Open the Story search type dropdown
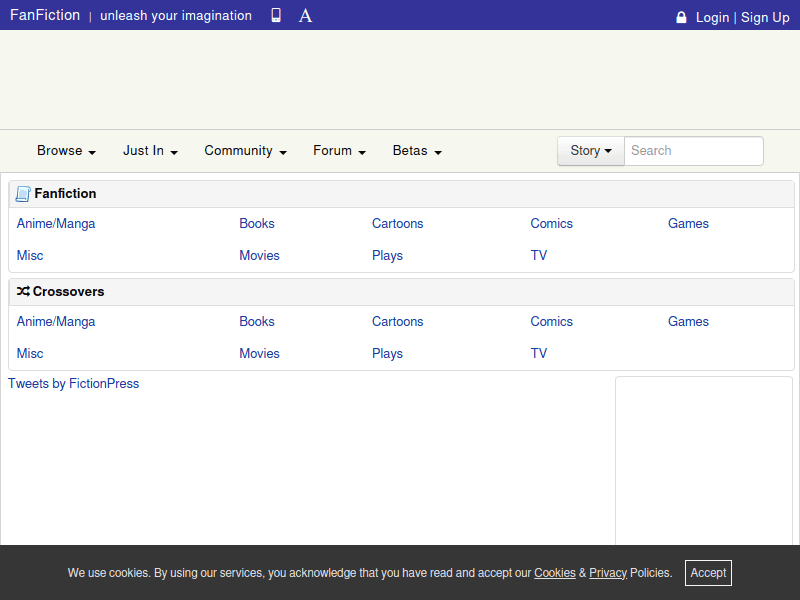 pyautogui.click(x=591, y=151)
